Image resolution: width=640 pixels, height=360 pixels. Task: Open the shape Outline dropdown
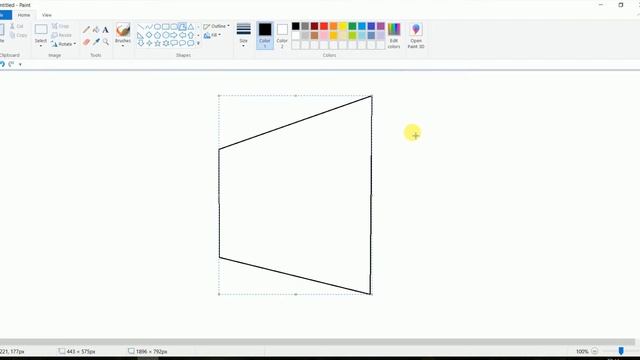click(216, 26)
